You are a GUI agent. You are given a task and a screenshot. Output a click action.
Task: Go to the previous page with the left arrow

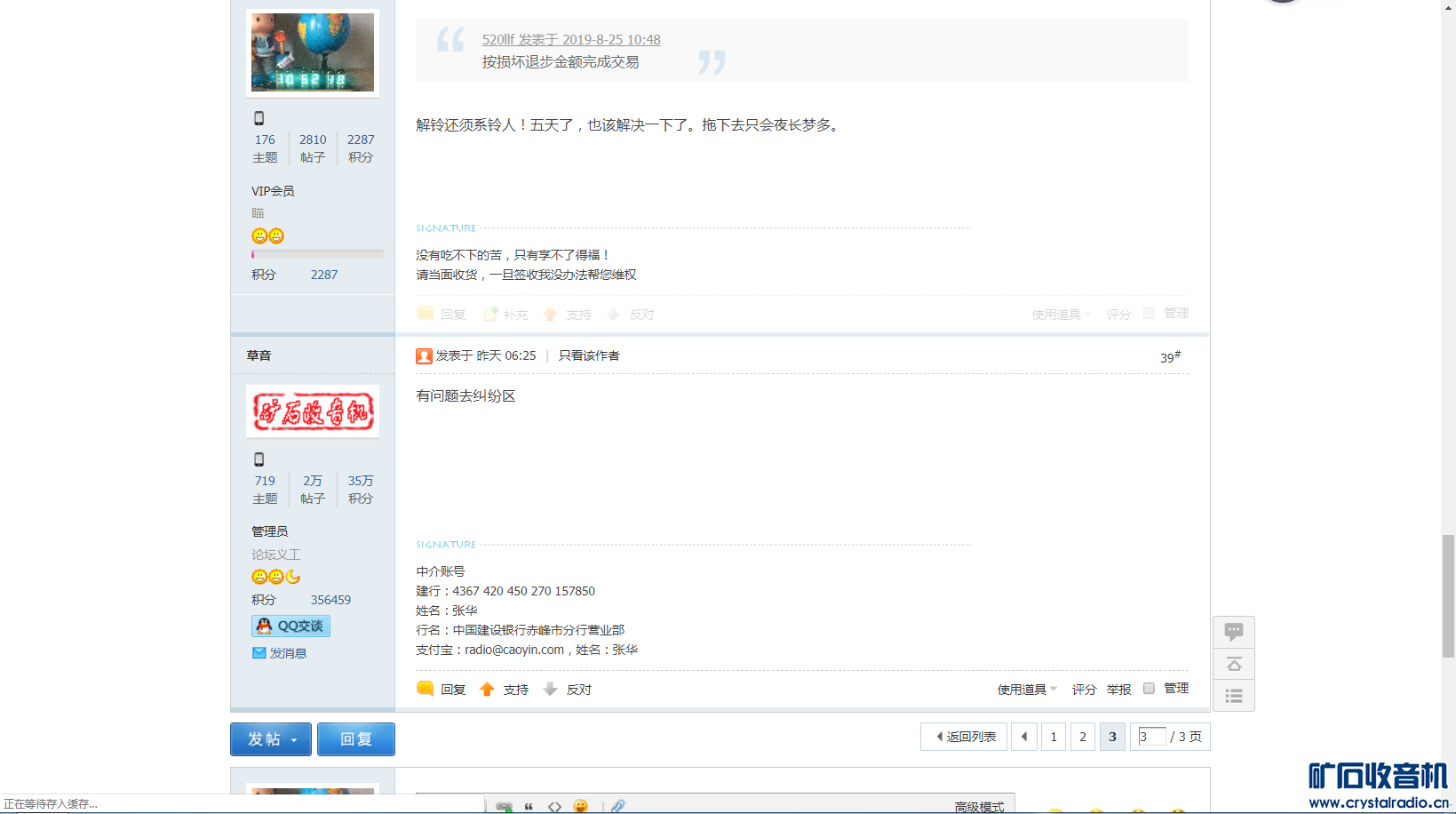[x=1024, y=737]
